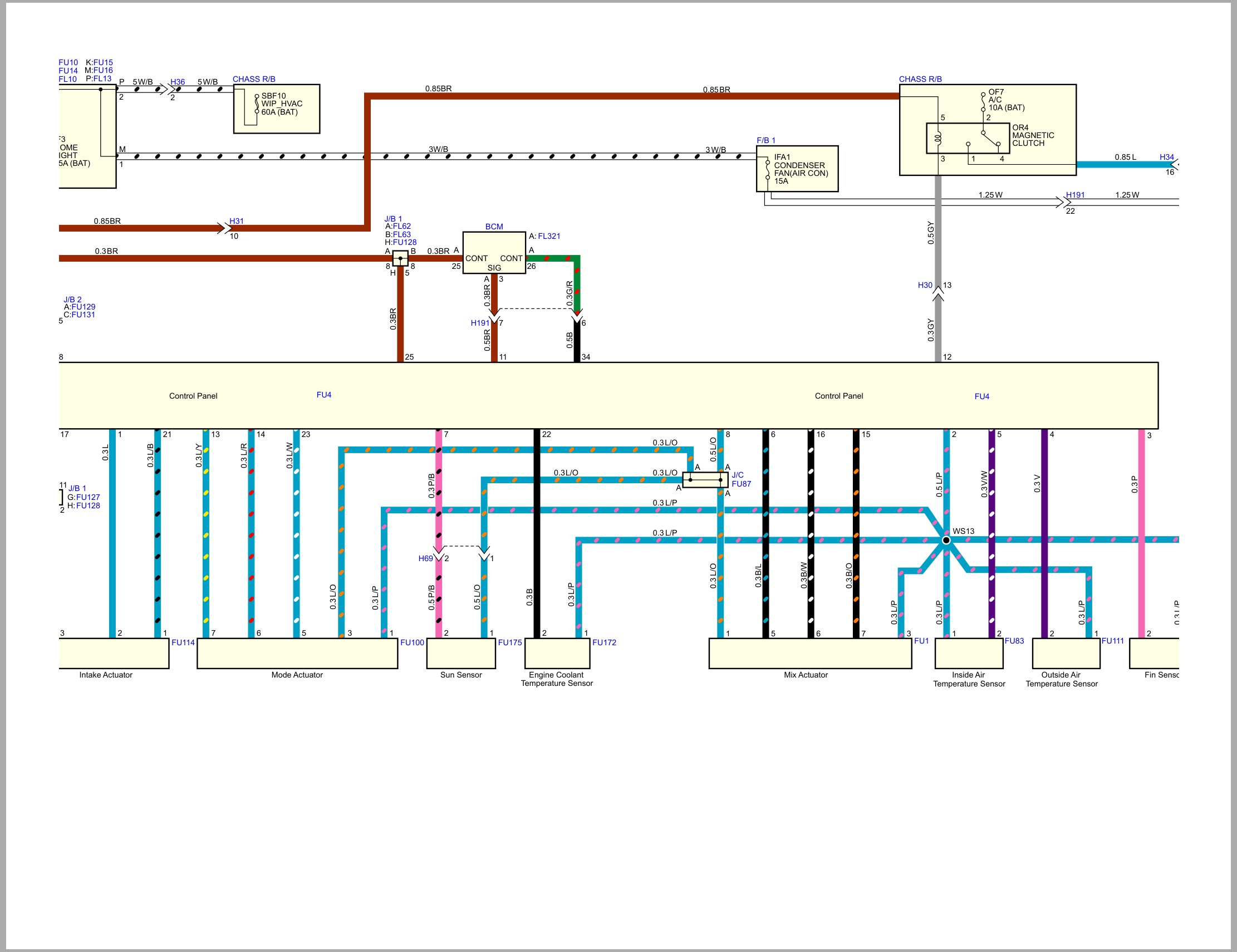Select the FL63 connector reference
Viewport: 1237px width, 952px height.
pos(401,234)
